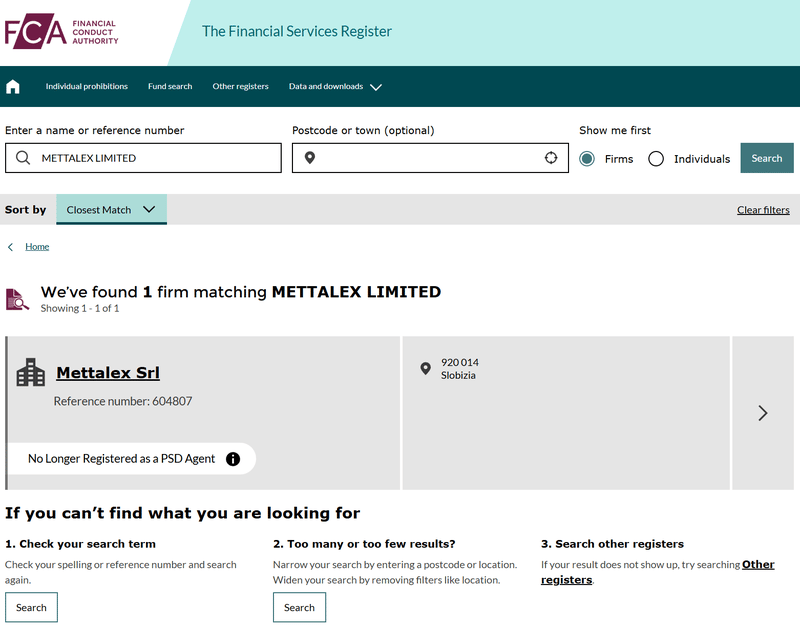The image size is (800, 627).
Task: Focus the name or reference number field
Action: [x=143, y=158]
